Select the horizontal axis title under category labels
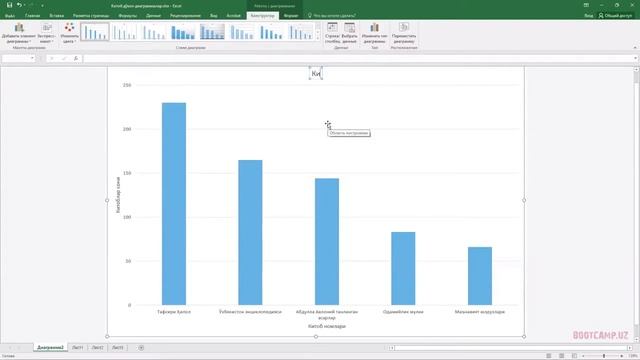640x360 pixels. 327,326
